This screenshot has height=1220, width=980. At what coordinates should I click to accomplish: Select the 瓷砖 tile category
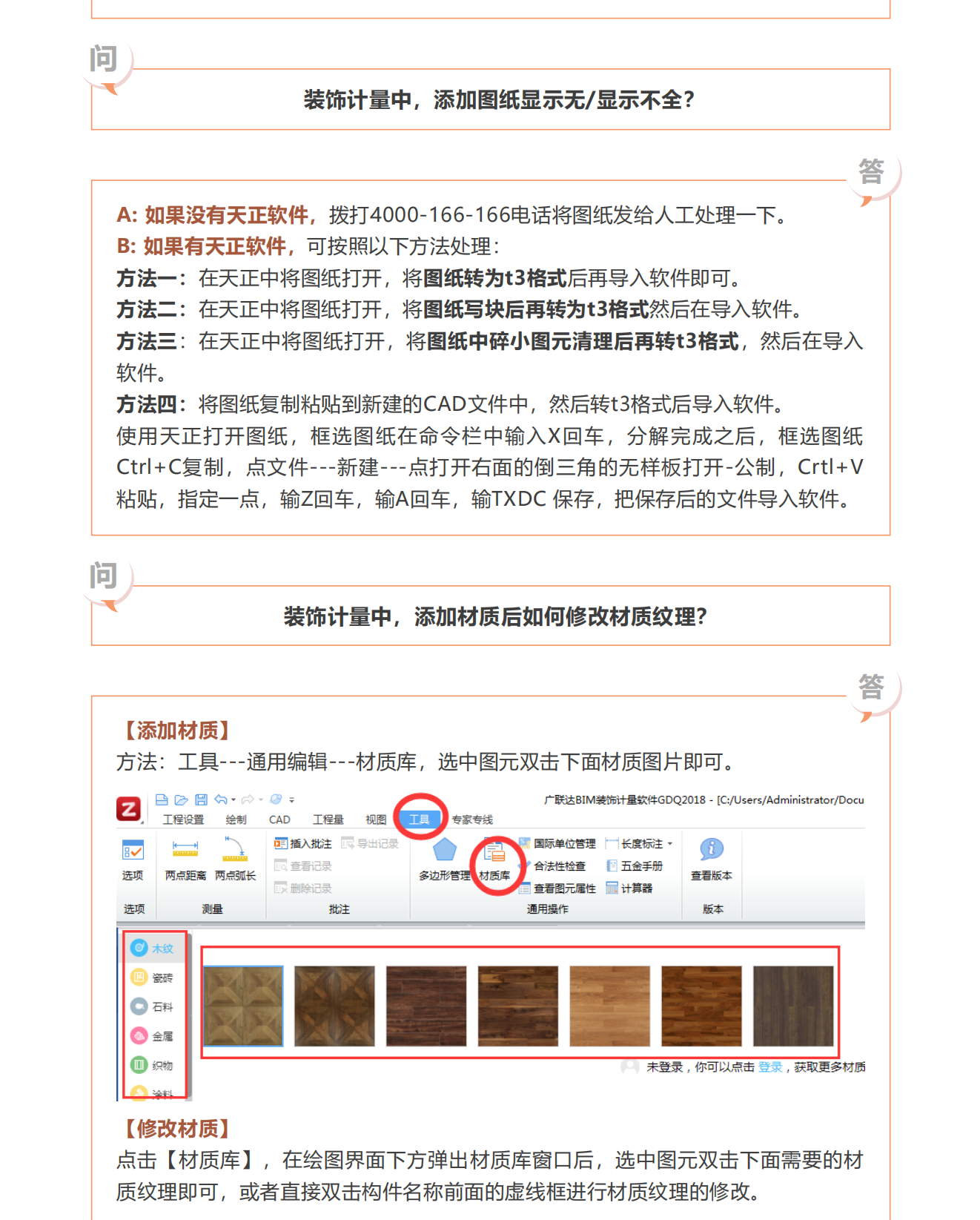pos(152,977)
